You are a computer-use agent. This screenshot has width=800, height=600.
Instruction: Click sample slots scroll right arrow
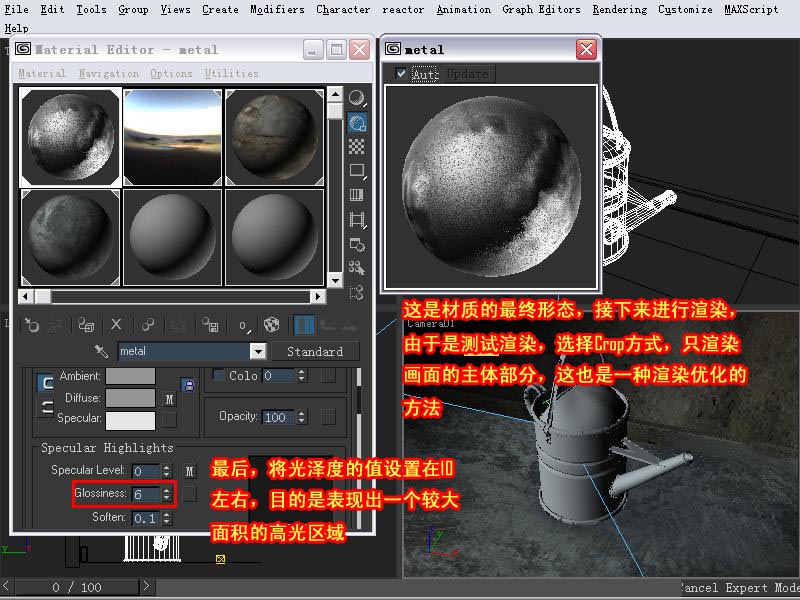click(x=317, y=296)
